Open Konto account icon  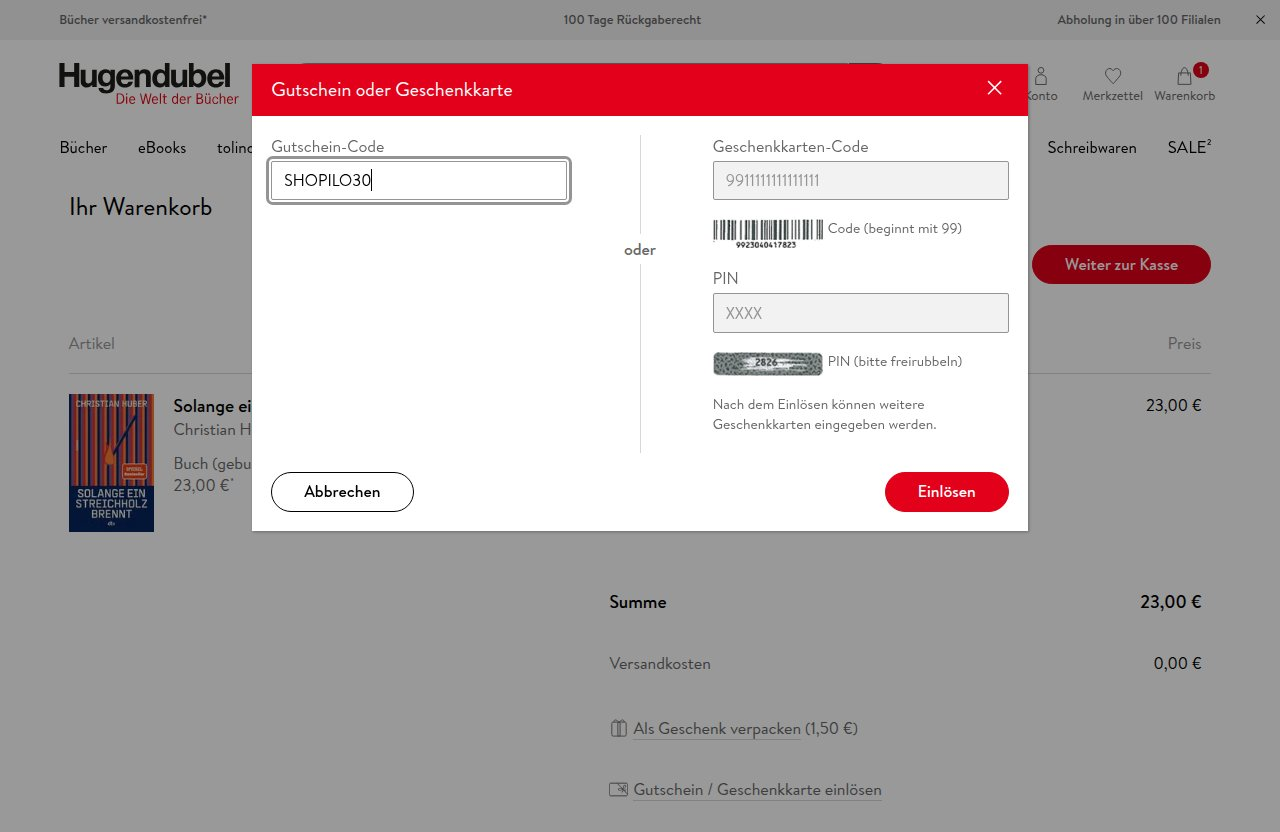click(x=1041, y=84)
